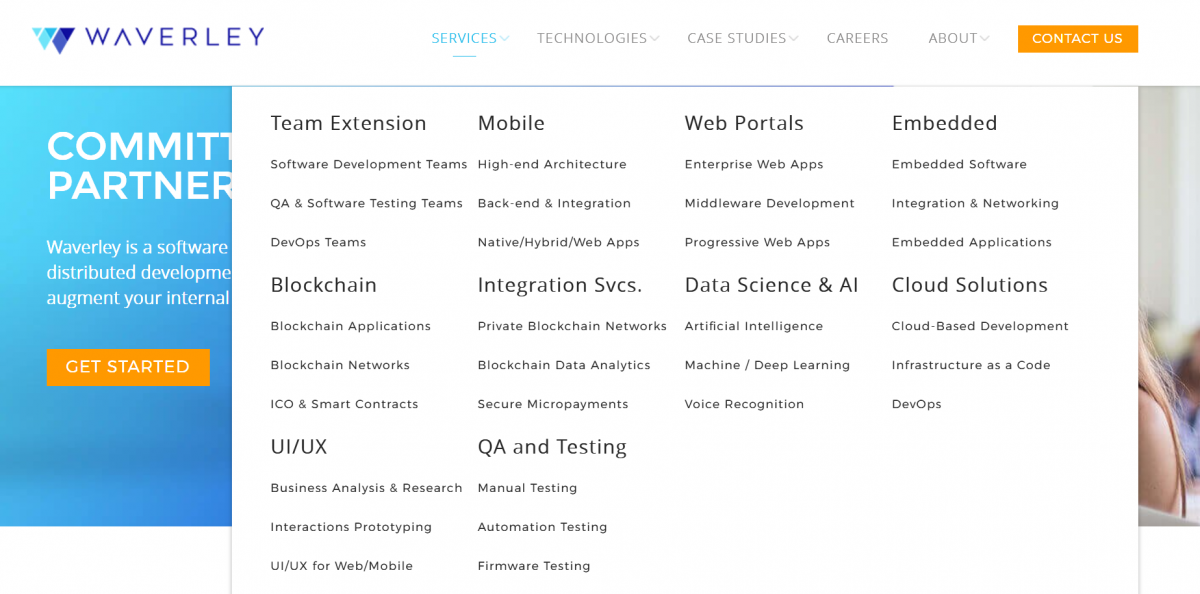Open the CAREERS menu item

pos(857,38)
